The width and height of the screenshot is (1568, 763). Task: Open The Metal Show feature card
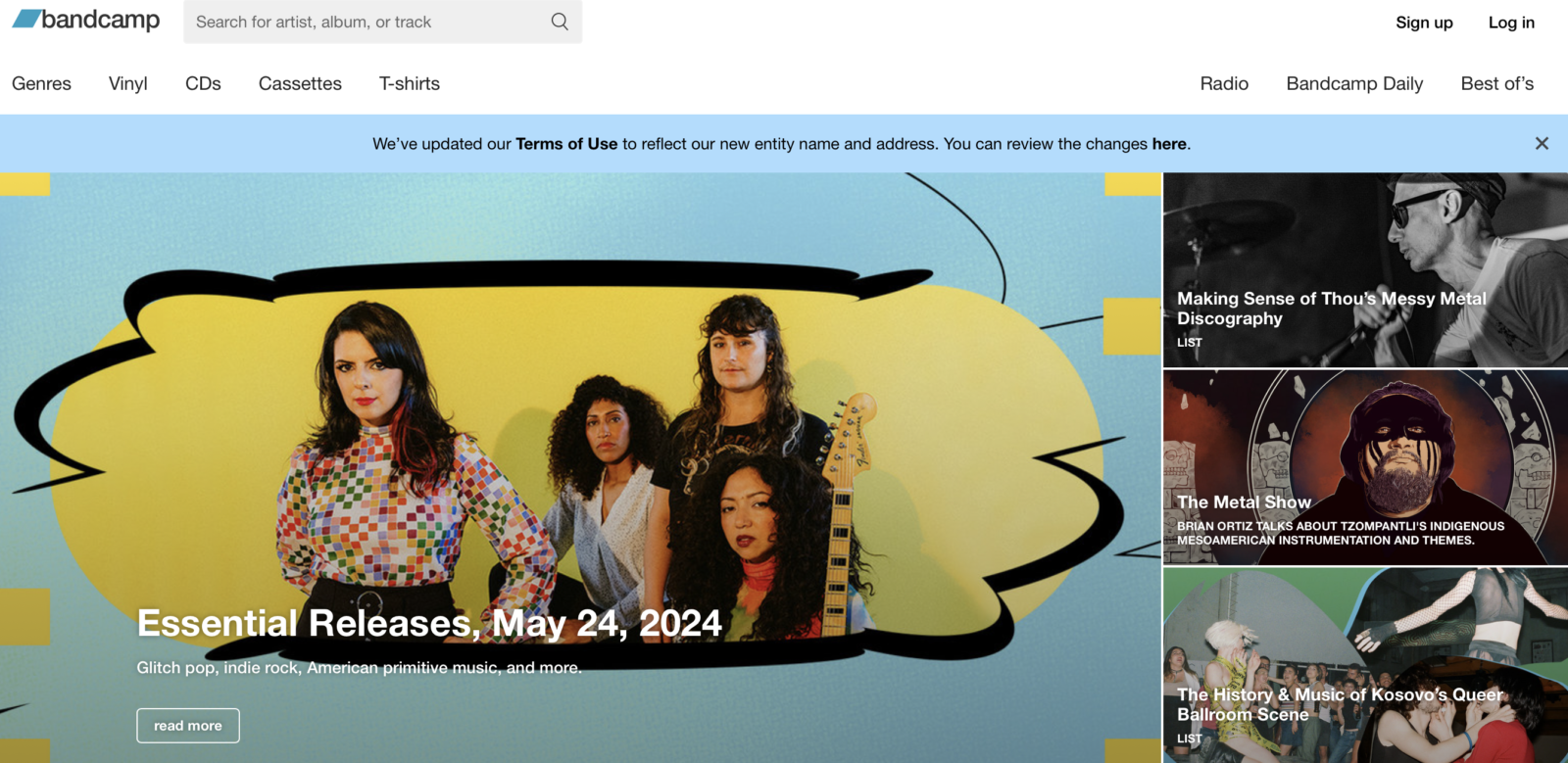[x=1365, y=467]
